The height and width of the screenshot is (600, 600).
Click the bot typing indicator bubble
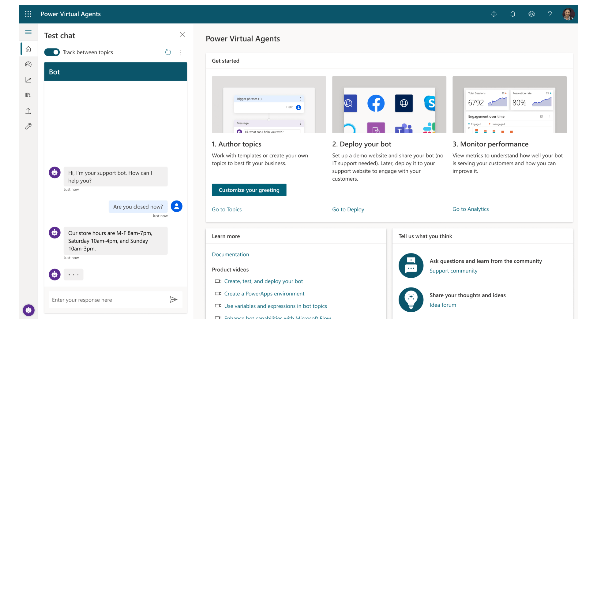click(73, 274)
